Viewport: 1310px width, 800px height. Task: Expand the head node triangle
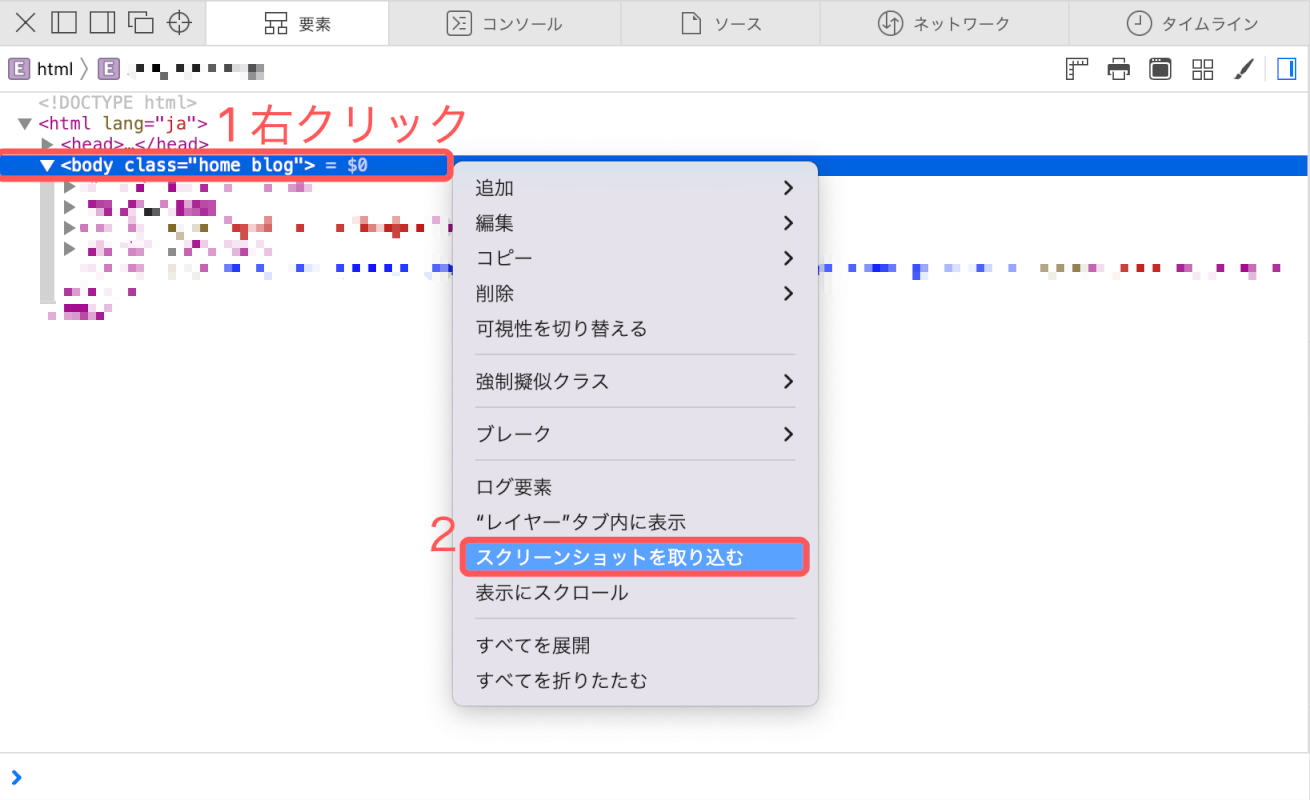(x=47, y=144)
